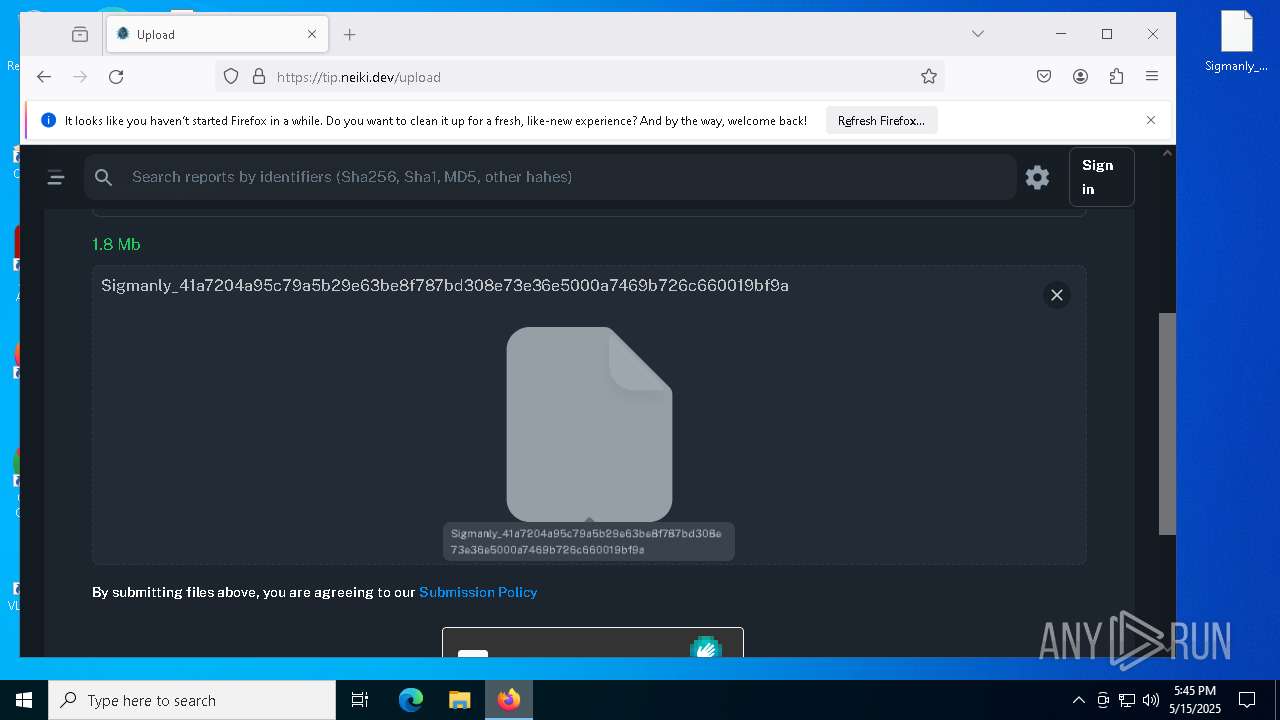
Task: Open the hamburger menu on Neiki page
Action: point(56,178)
